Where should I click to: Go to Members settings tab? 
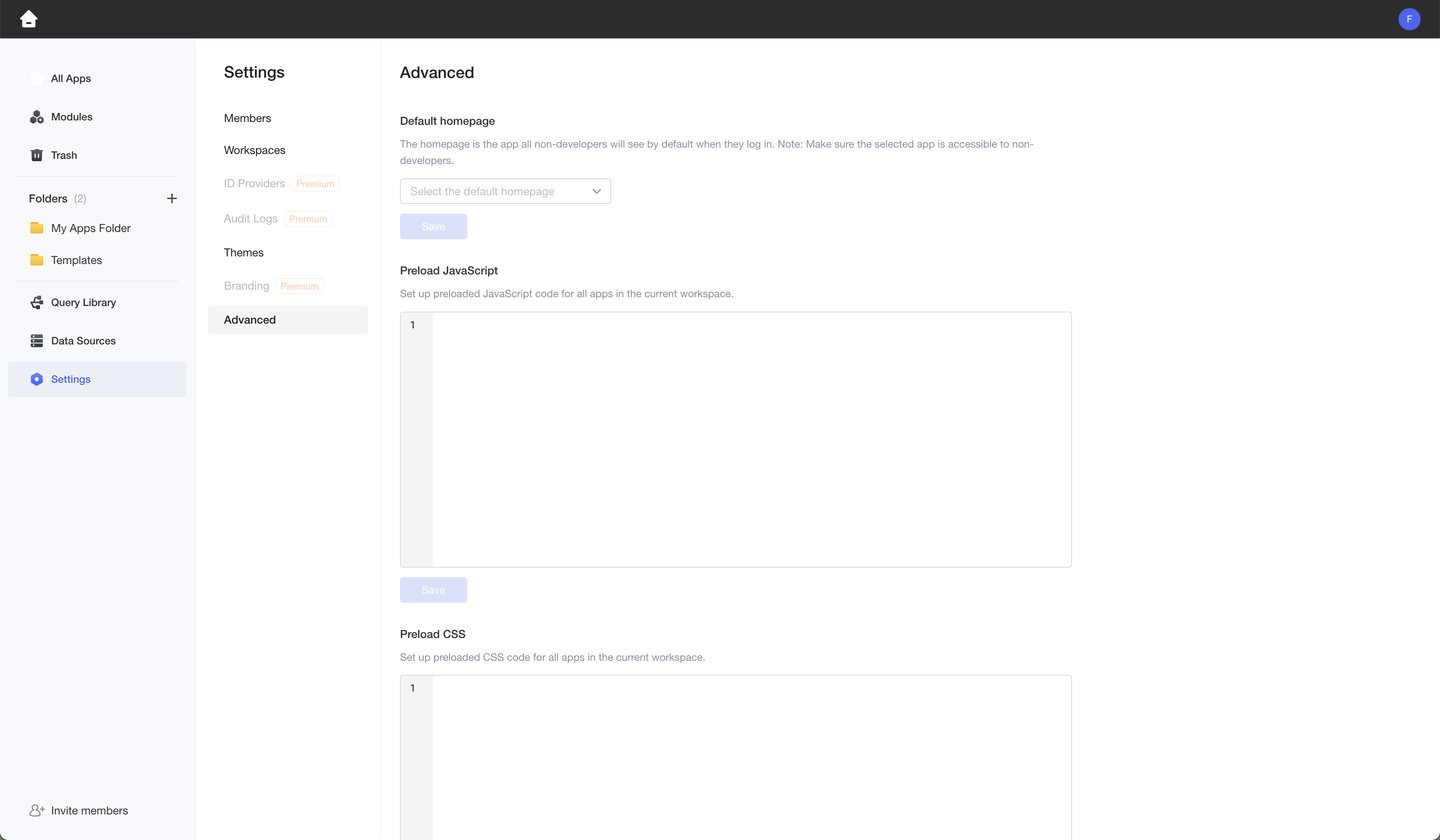247,118
